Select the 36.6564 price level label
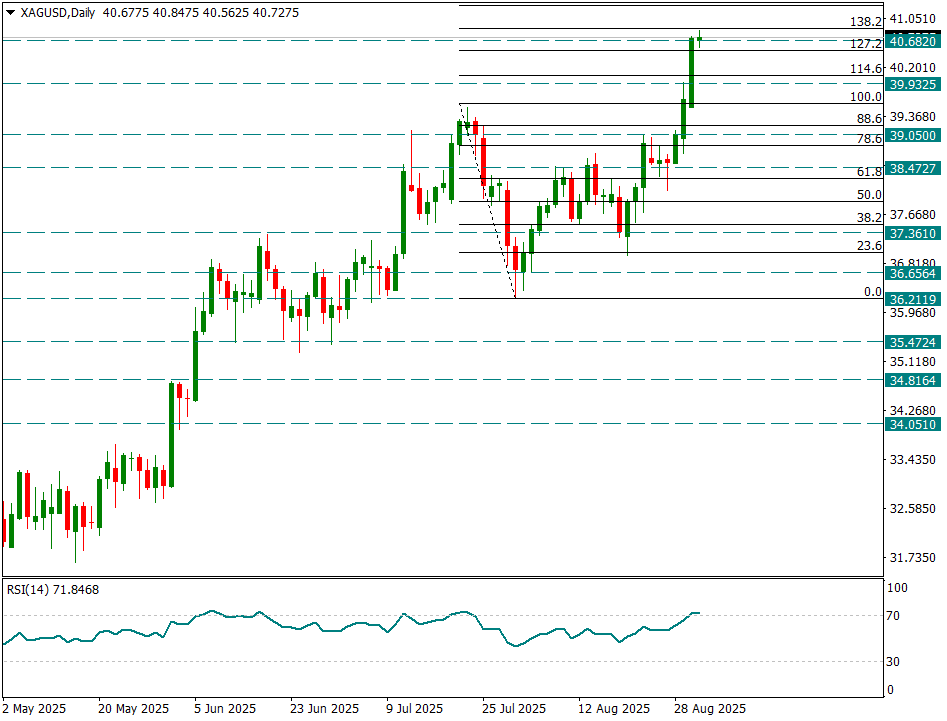 [913, 274]
